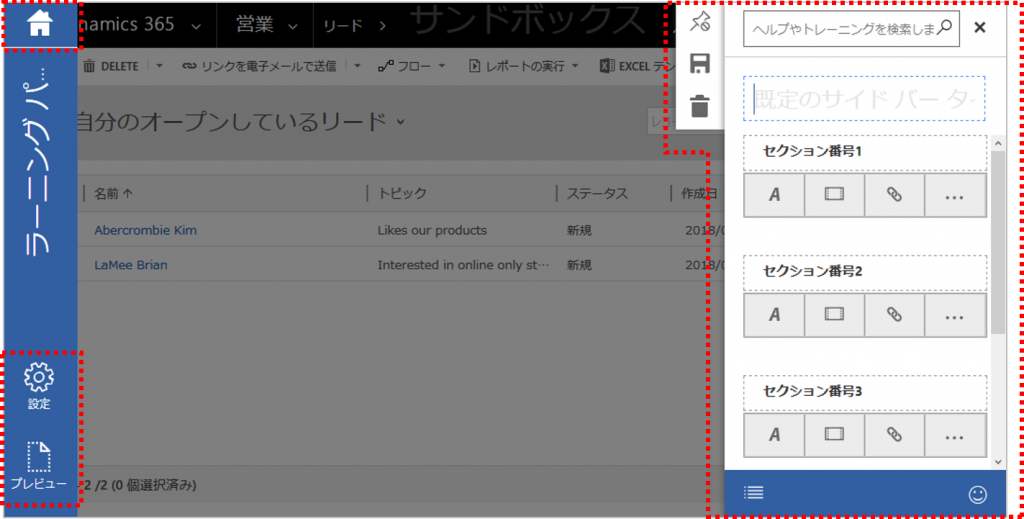Insert video into セクション番号1

834,195
